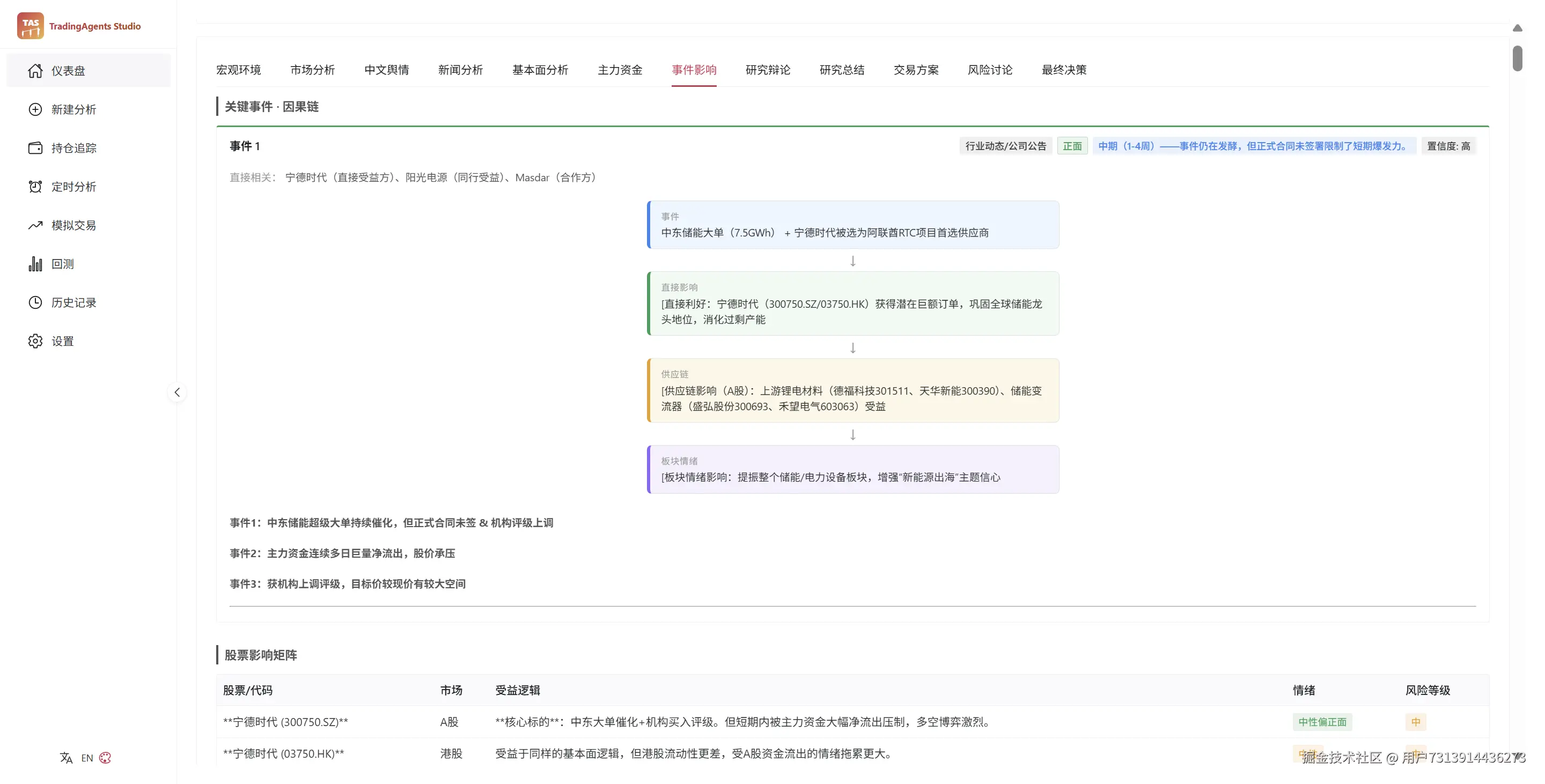Click the 关键事件 · 因果链 section title

point(271,106)
